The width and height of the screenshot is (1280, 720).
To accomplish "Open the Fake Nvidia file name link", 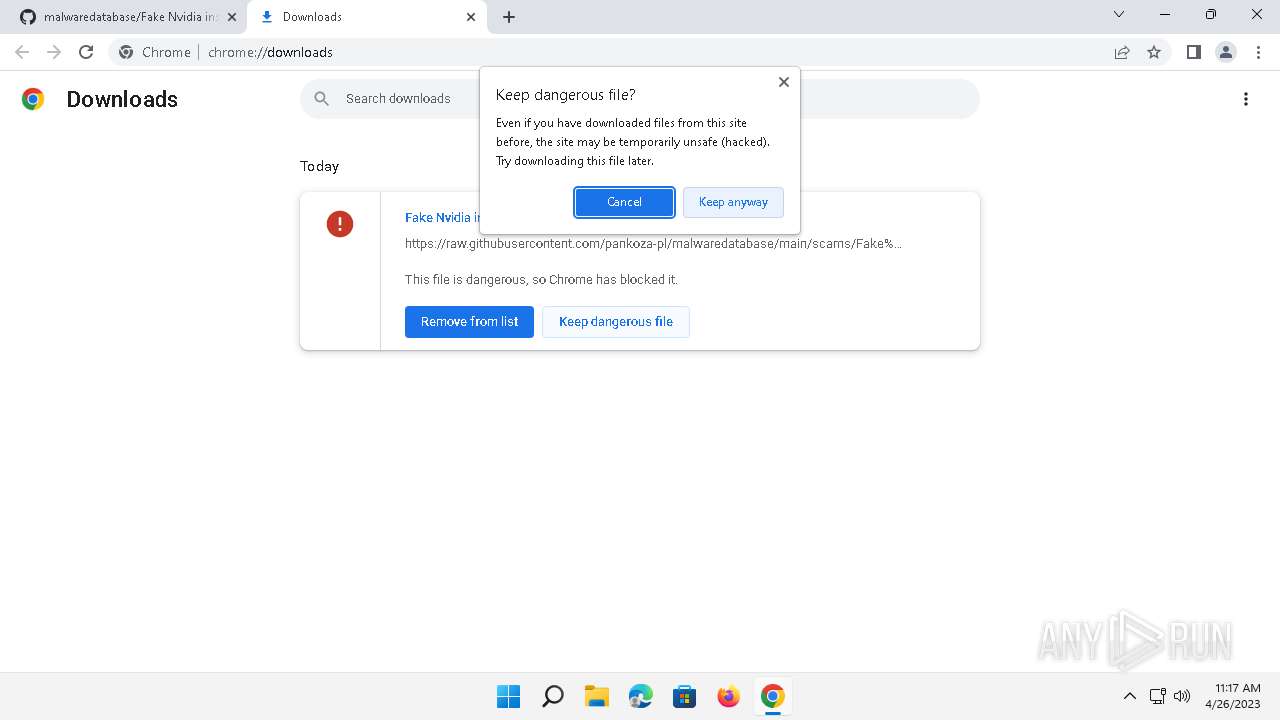I will (443, 217).
